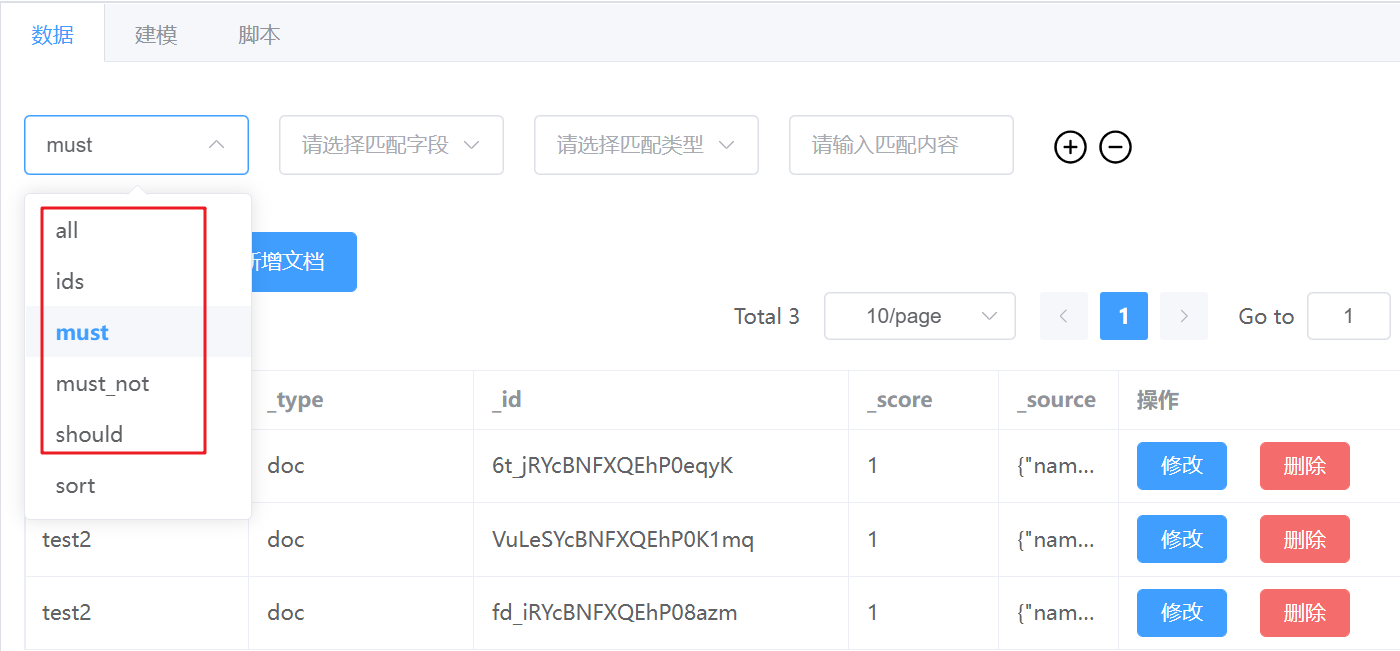The image size is (1400, 651).
Task: Click the previous page arrow icon
Action: click(x=1063, y=315)
